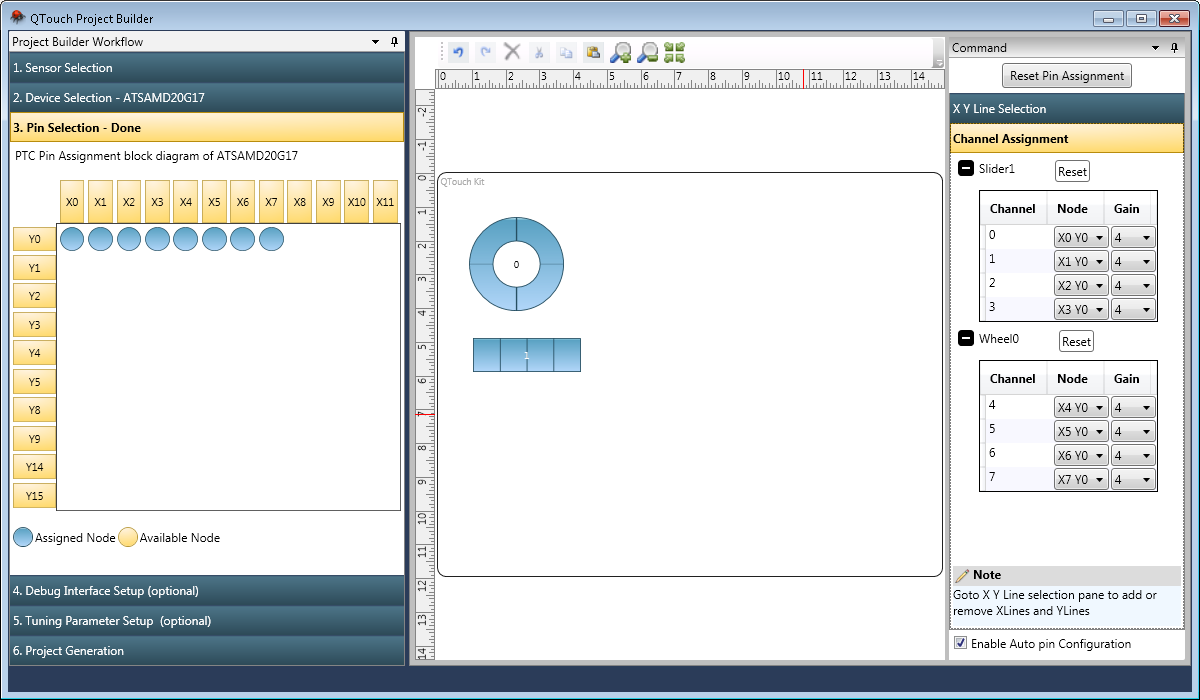The width and height of the screenshot is (1200, 700).
Task: Click Reset Pin Assignment button
Action: 1067,75
